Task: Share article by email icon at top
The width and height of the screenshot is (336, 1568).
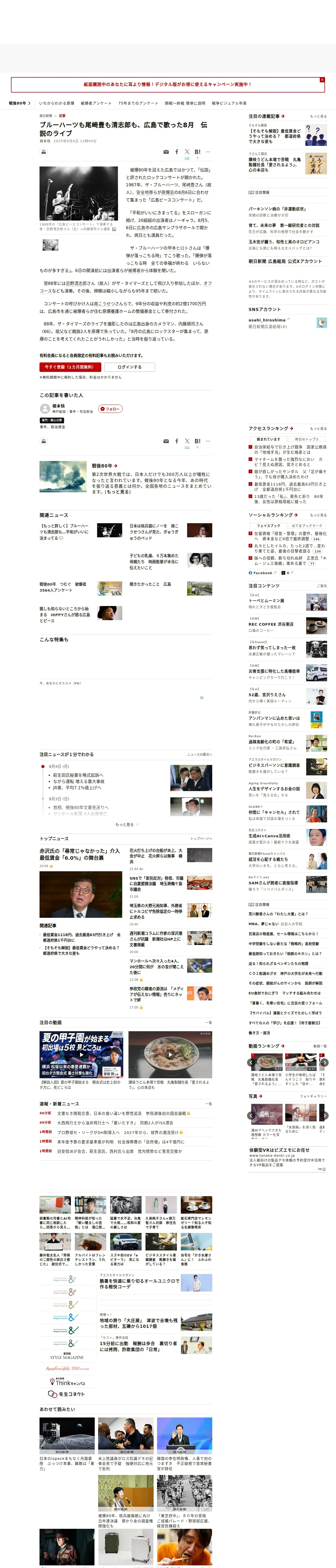Action: (166, 152)
